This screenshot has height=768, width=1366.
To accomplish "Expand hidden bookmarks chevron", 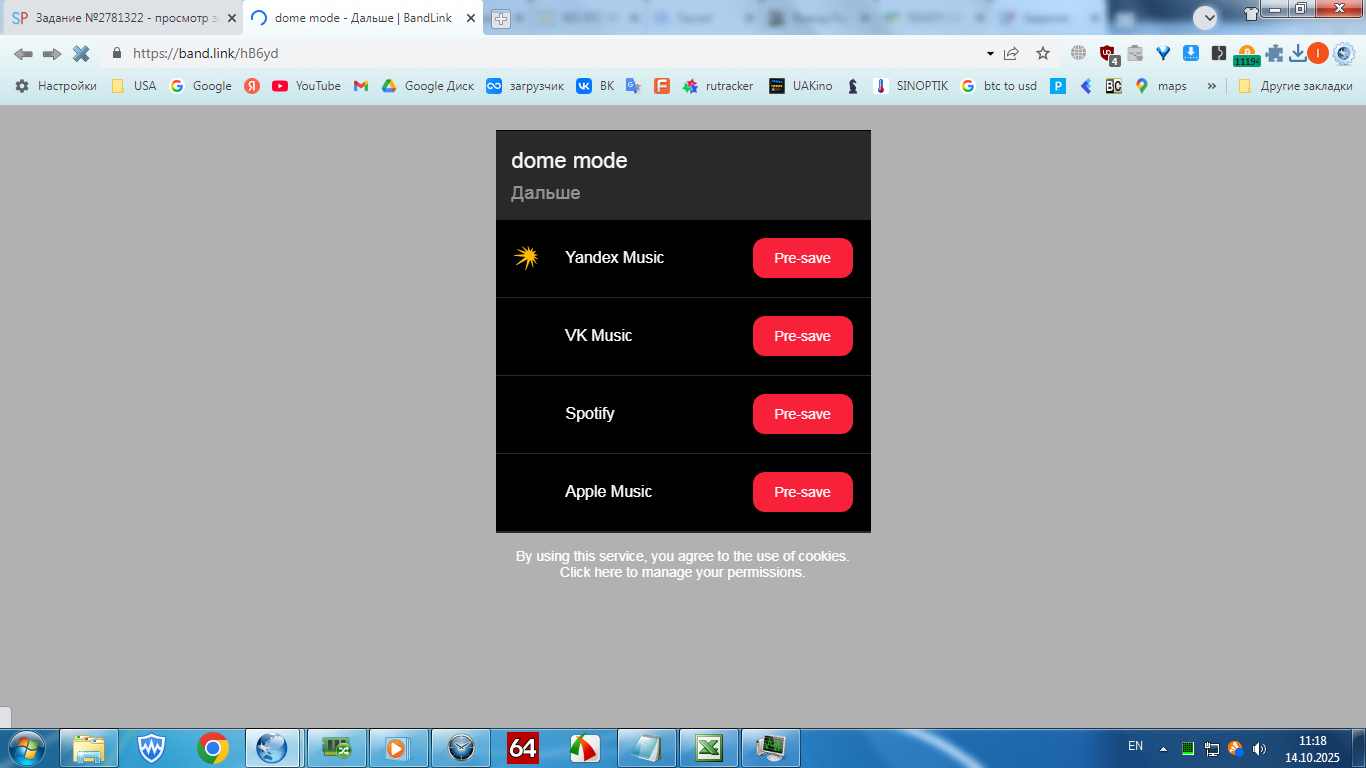I will [x=1212, y=86].
